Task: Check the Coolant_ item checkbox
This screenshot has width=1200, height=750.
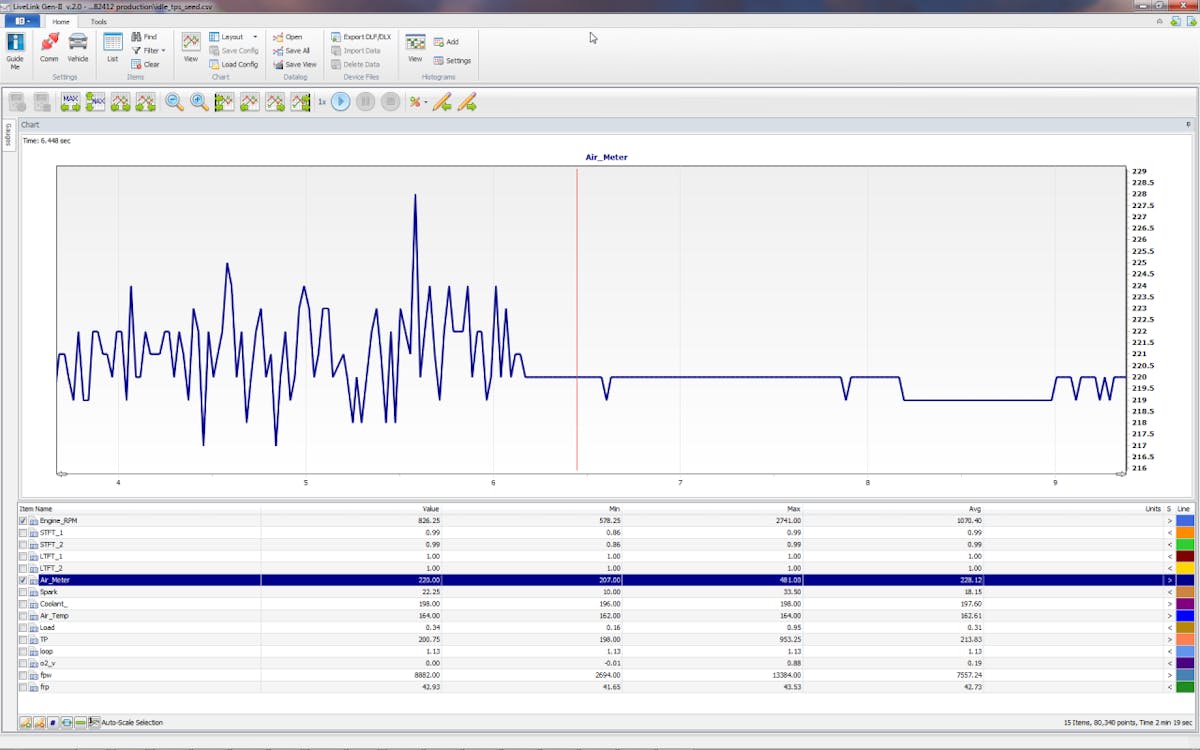Action: 23,604
